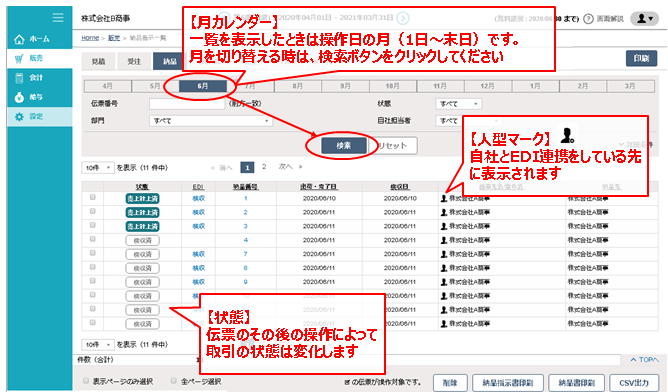Image resolution: width=668 pixels, height=392 pixels.
Task: Switch to the 見積 tab
Action: click(x=98, y=62)
